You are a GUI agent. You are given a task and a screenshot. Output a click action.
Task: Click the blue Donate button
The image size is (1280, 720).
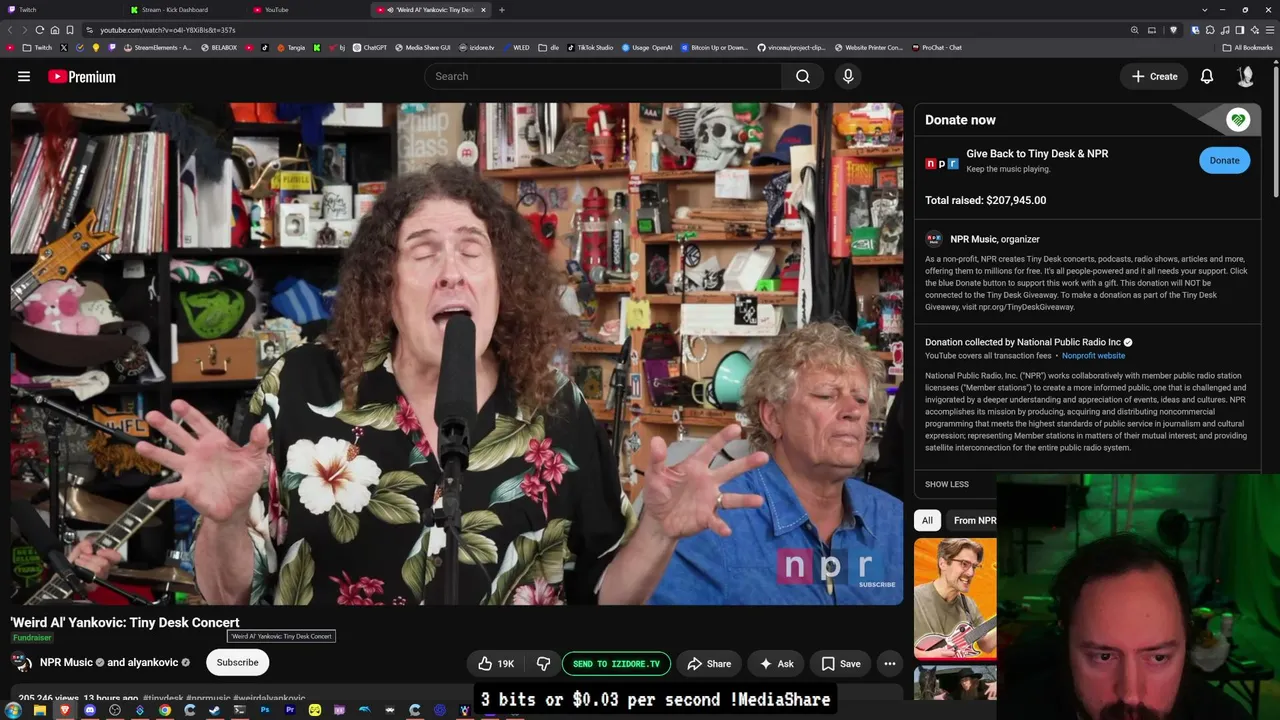click(x=1224, y=160)
